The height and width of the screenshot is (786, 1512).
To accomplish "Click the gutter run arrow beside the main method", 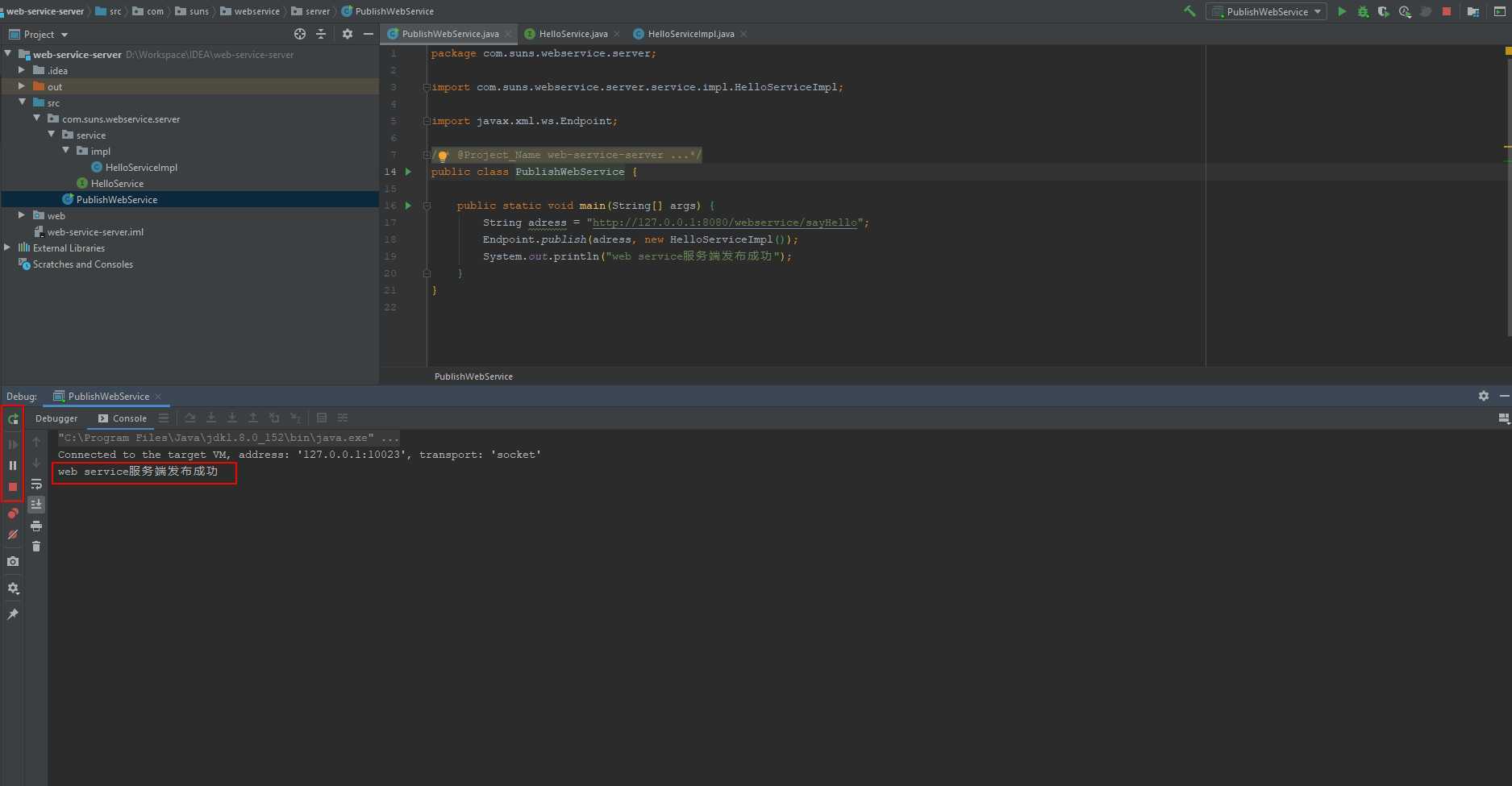I will click(408, 206).
